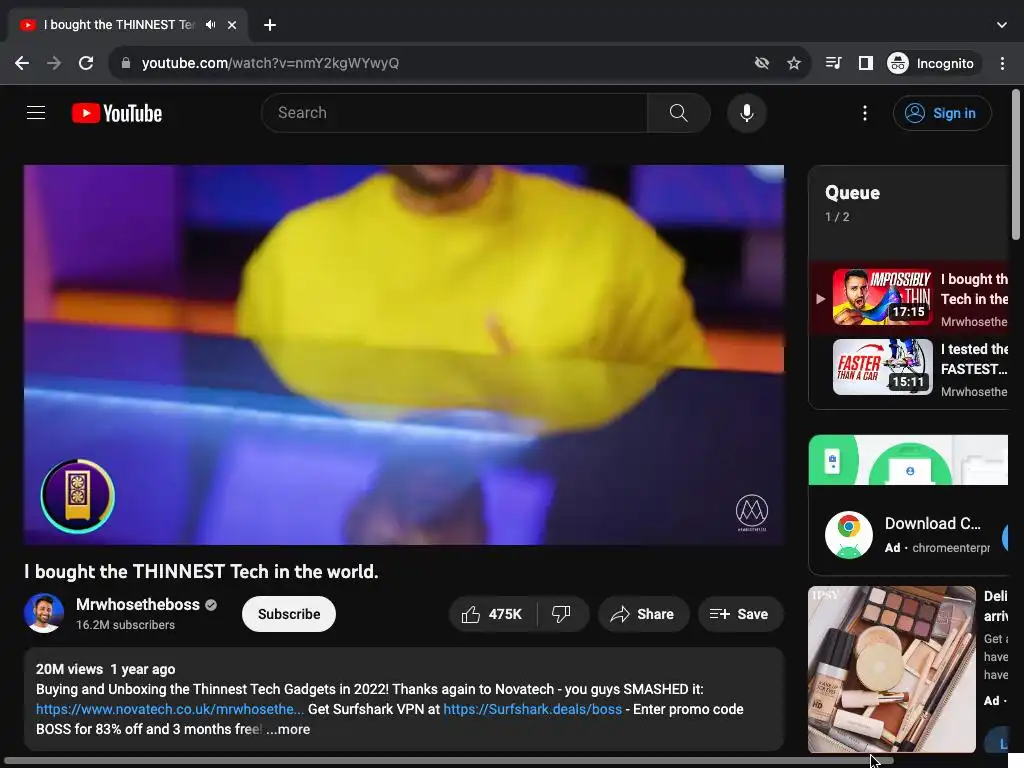Viewport: 1024px width, 768px height.
Task: Bookmark this page with the star
Action: click(793, 63)
